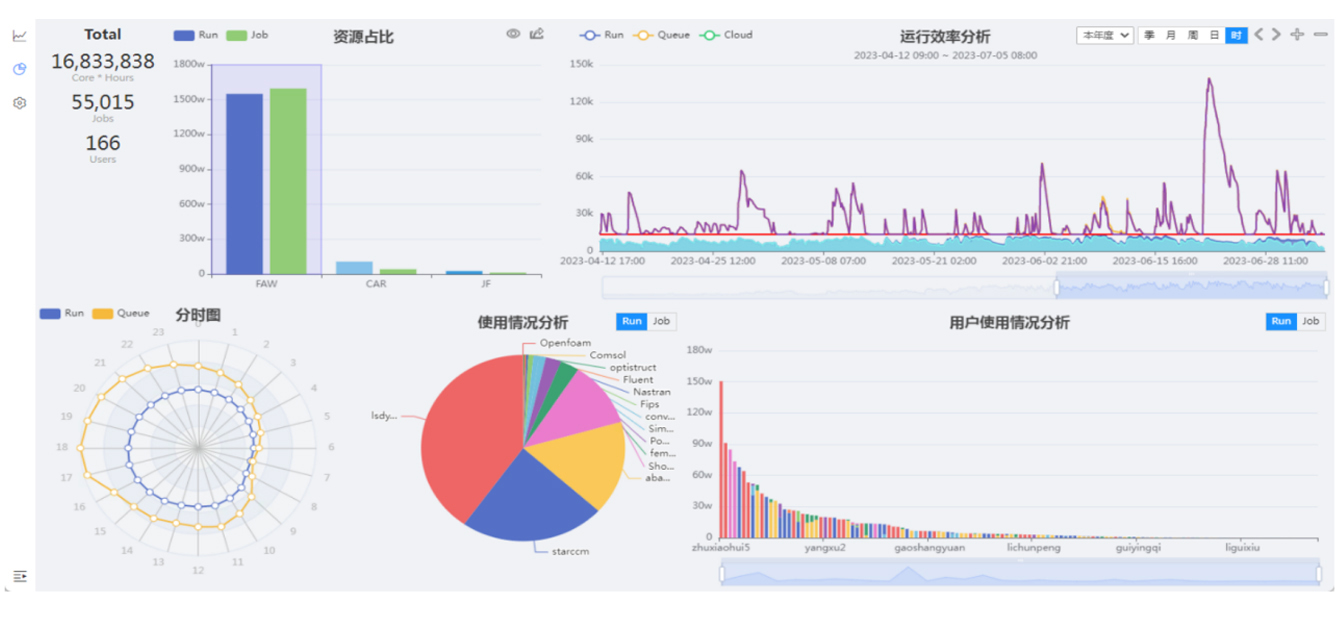Select Job in 使用情况分析 panel
This screenshot has width=1344, height=620.
661,321
